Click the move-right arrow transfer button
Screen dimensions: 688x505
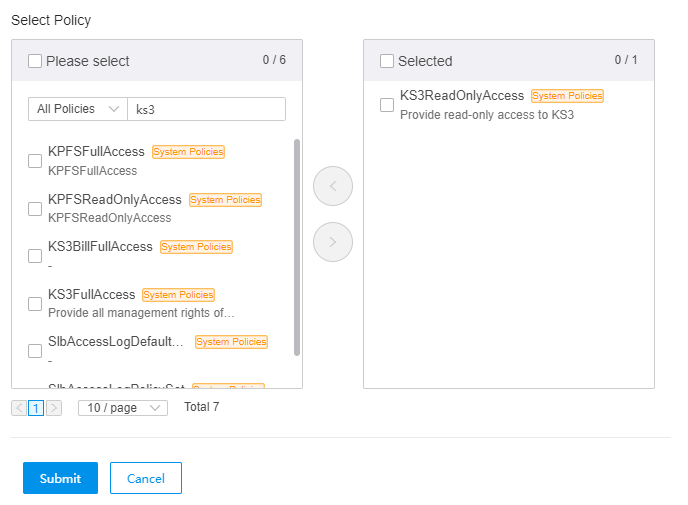(333, 242)
